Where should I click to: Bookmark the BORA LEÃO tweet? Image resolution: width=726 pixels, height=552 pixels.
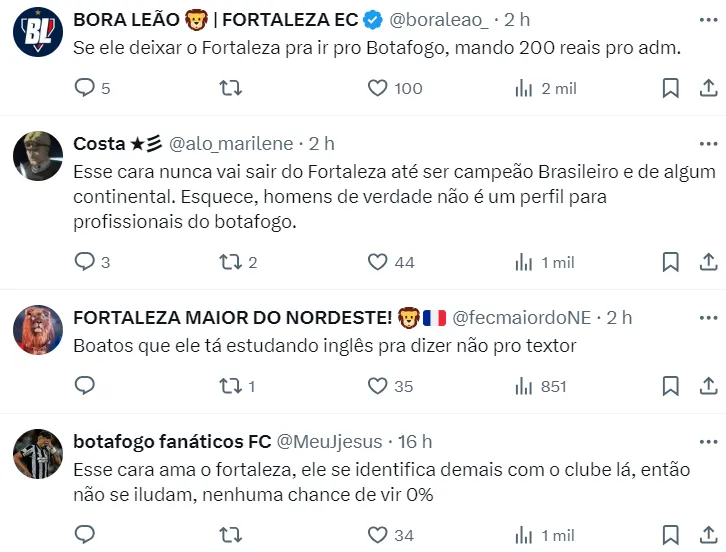[671, 88]
